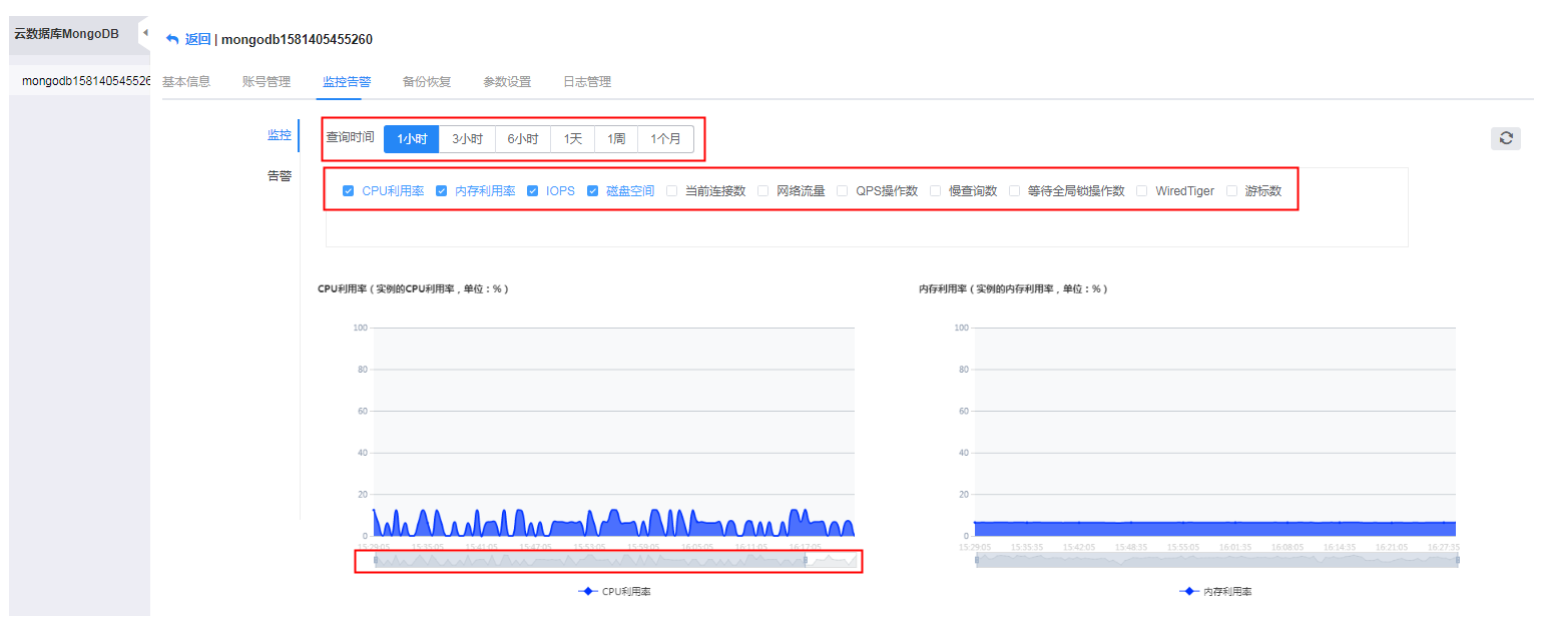
Task: Click the blue memory usage band in the chart
Action: 1215,529
